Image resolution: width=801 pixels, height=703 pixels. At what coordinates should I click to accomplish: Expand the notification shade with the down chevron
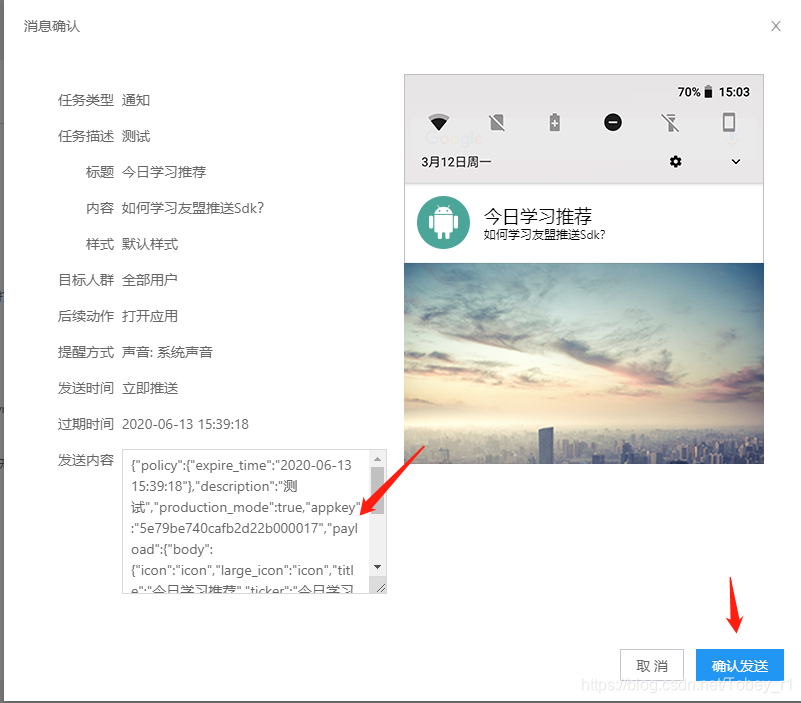(737, 161)
